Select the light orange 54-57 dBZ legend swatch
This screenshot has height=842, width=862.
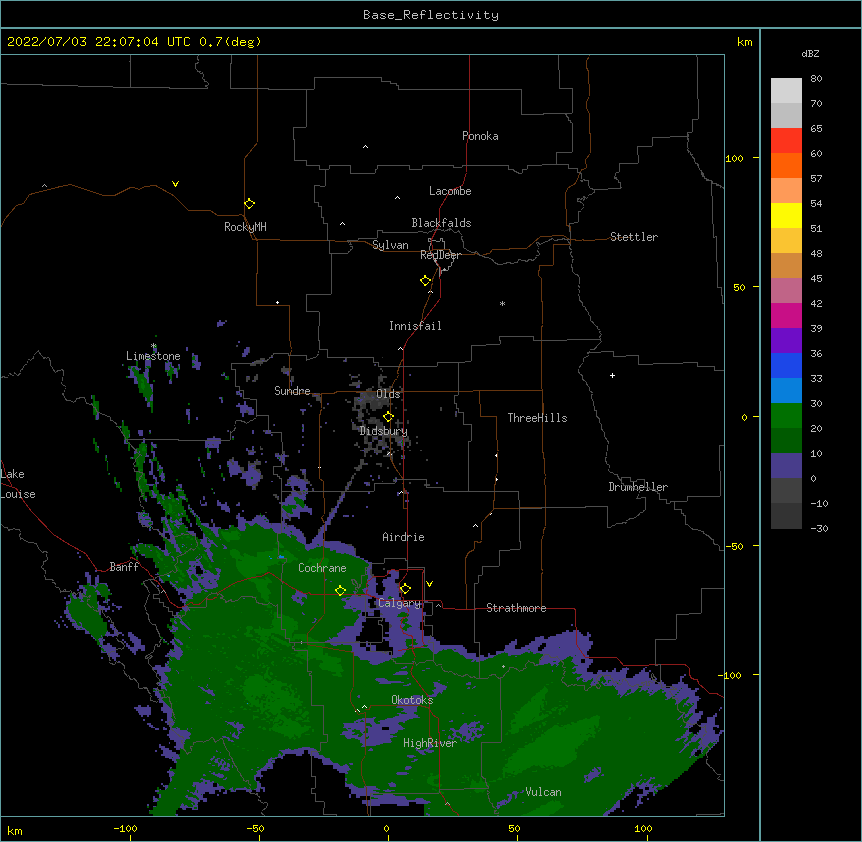click(786, 191)
